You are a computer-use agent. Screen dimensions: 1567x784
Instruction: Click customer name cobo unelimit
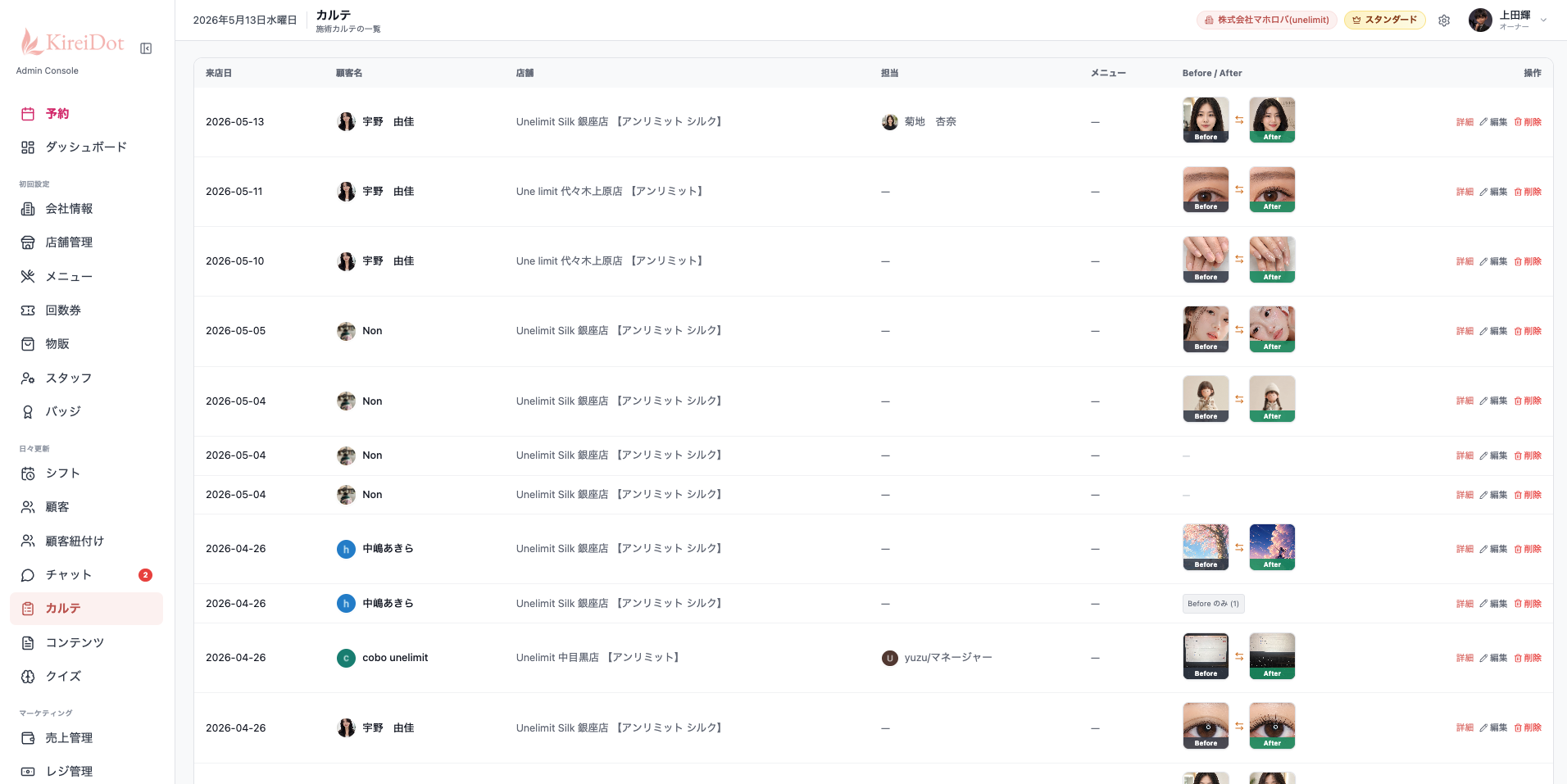[395, 658]
